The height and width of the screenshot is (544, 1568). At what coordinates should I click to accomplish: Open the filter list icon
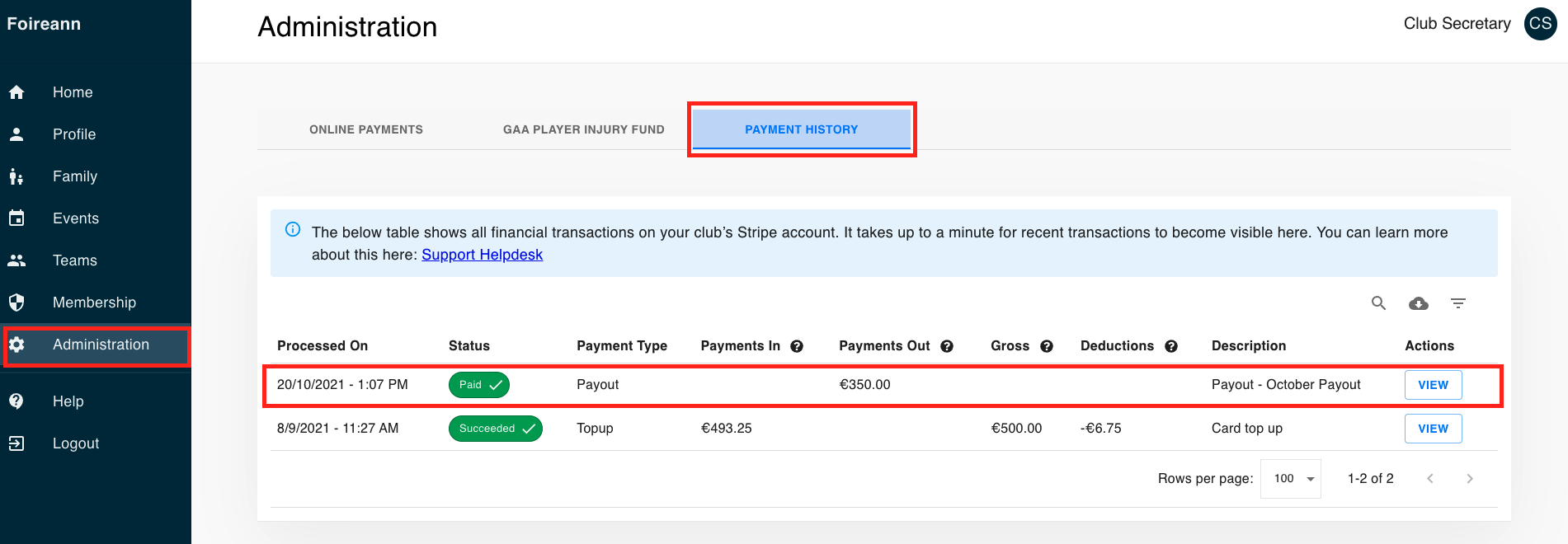coord(1458,303)
